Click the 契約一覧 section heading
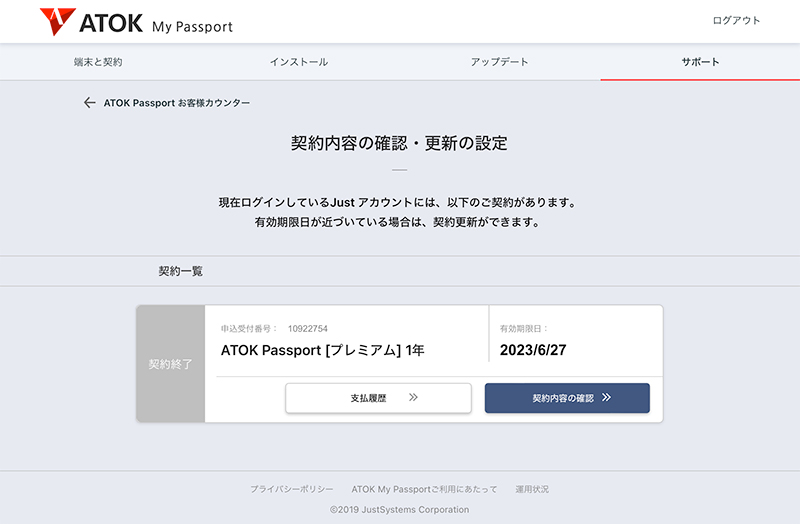 coord(180,271)
